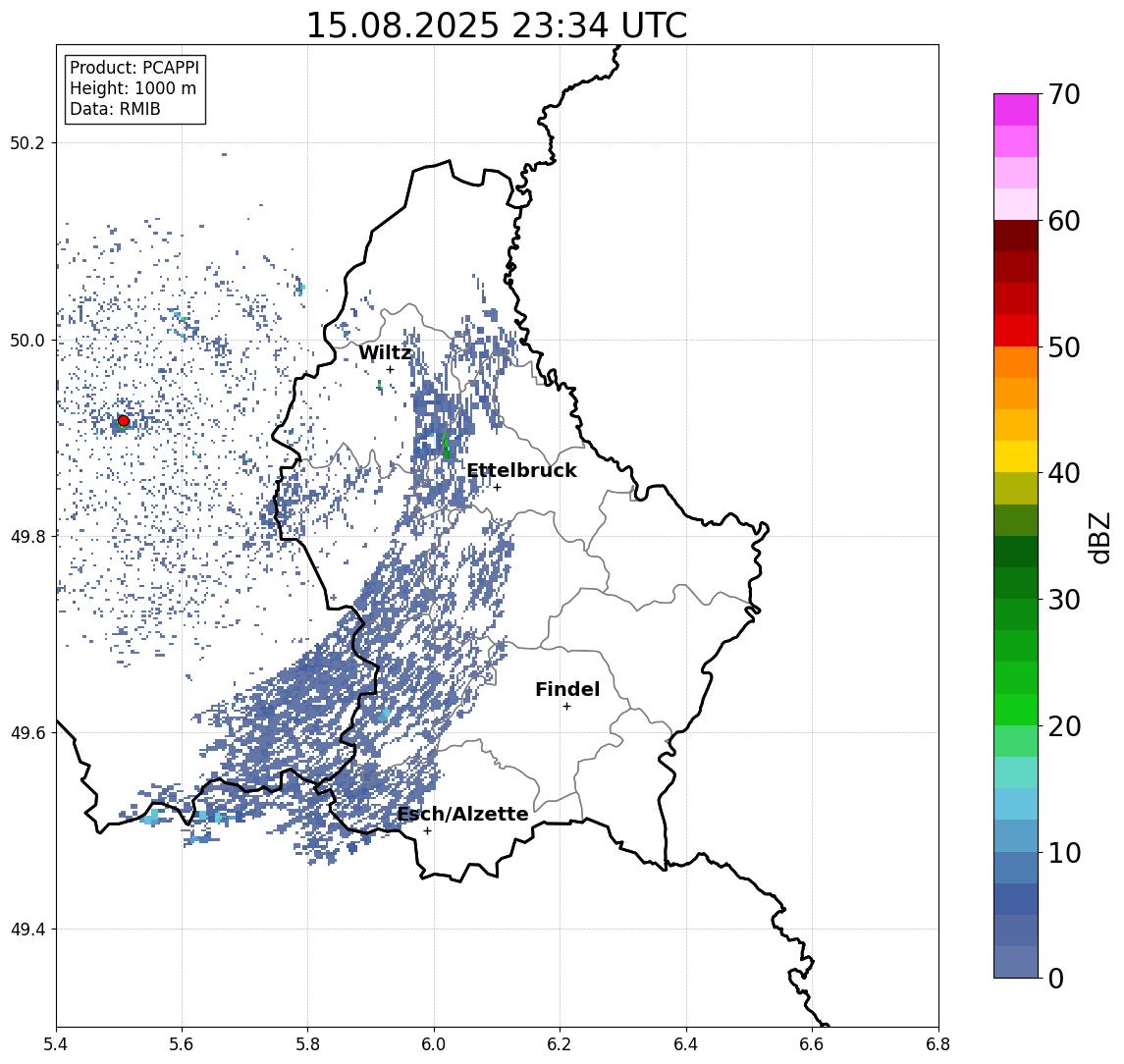The width and height of the screenshot is (1124, 1064).
Task: Click the 'Height: 1000 m' text in the info box
Action: pos(133,88)
